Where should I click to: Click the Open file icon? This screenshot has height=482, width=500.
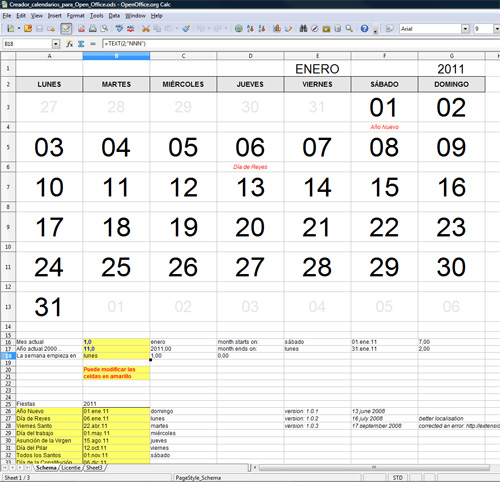coord(28,29)
